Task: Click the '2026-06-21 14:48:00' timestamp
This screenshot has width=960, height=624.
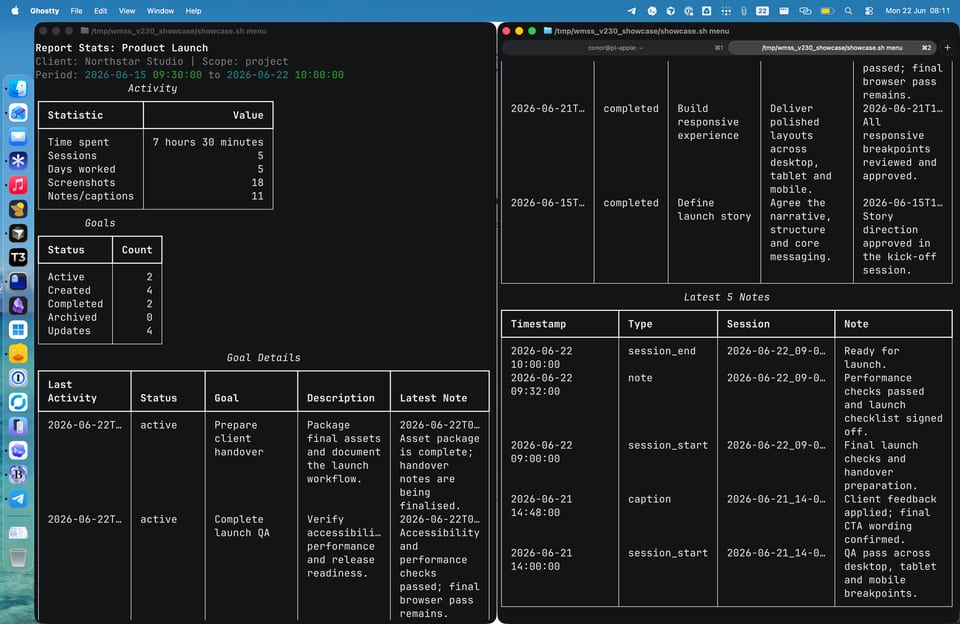Action: click(x=541, y=506)
